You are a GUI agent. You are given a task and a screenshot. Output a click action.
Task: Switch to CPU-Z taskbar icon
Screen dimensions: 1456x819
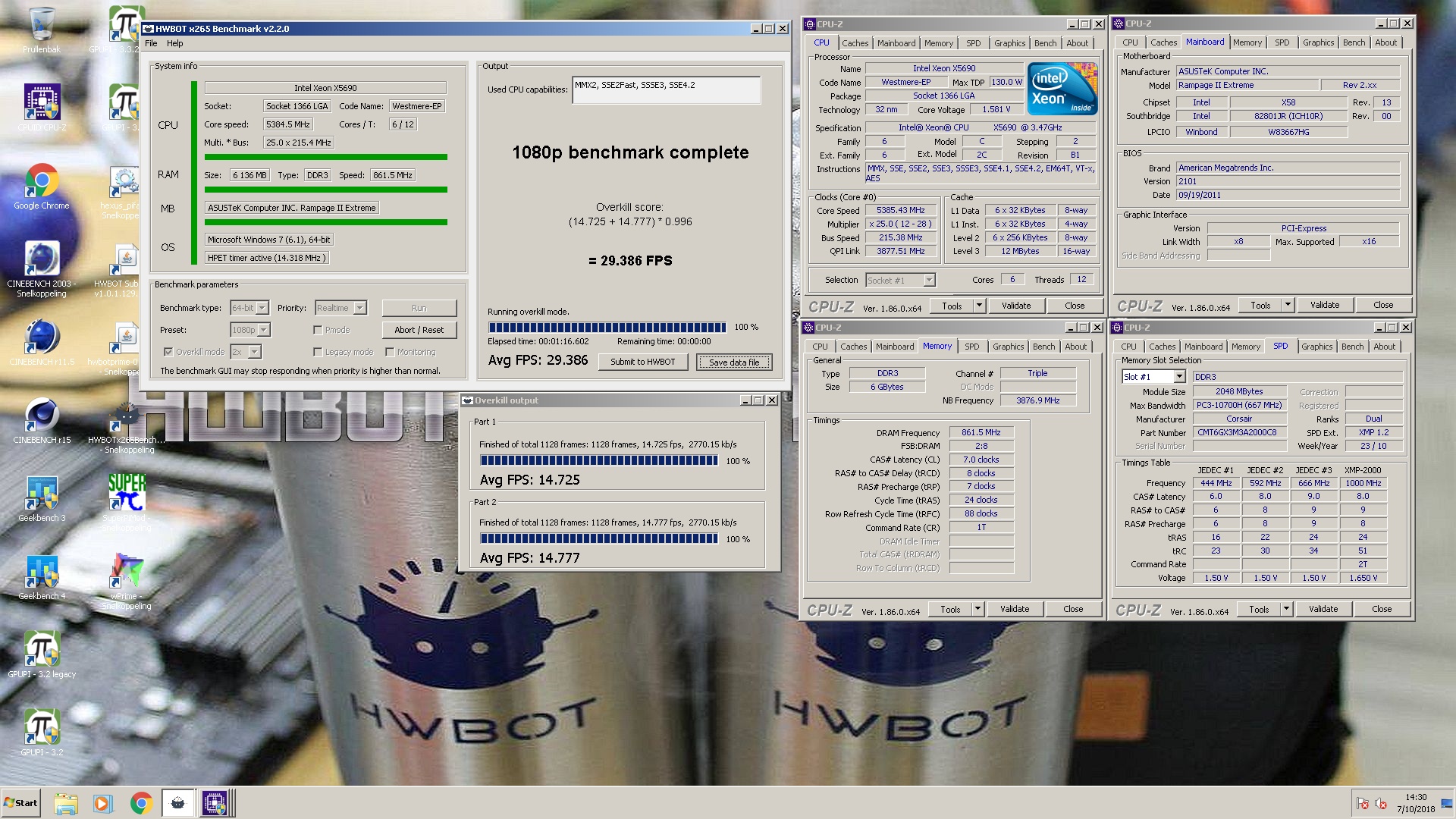click(x=215, y=803)
